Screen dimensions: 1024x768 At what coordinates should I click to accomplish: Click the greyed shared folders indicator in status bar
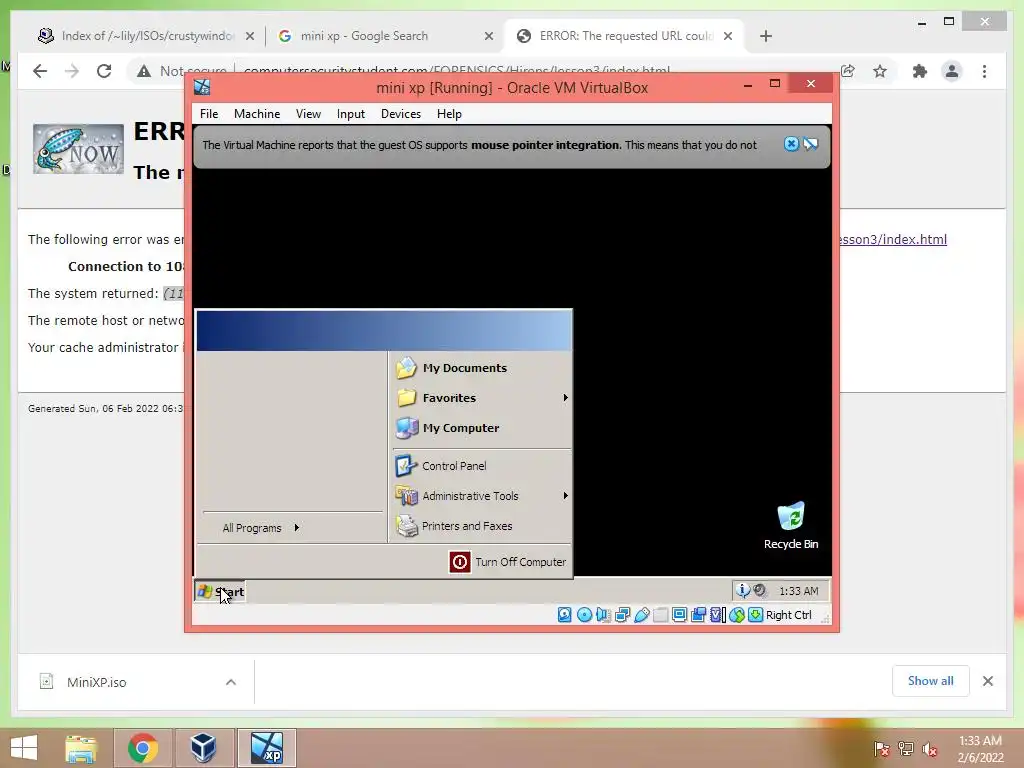[660, 615]
